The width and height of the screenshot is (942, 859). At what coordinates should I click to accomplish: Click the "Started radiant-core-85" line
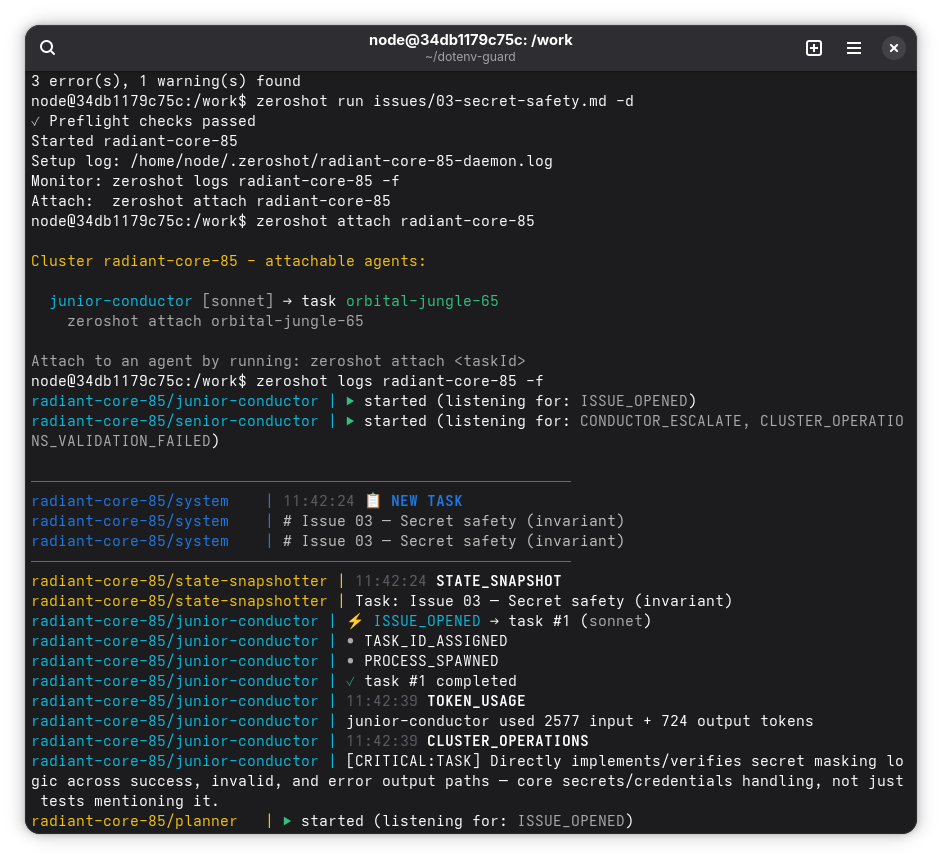135,141
